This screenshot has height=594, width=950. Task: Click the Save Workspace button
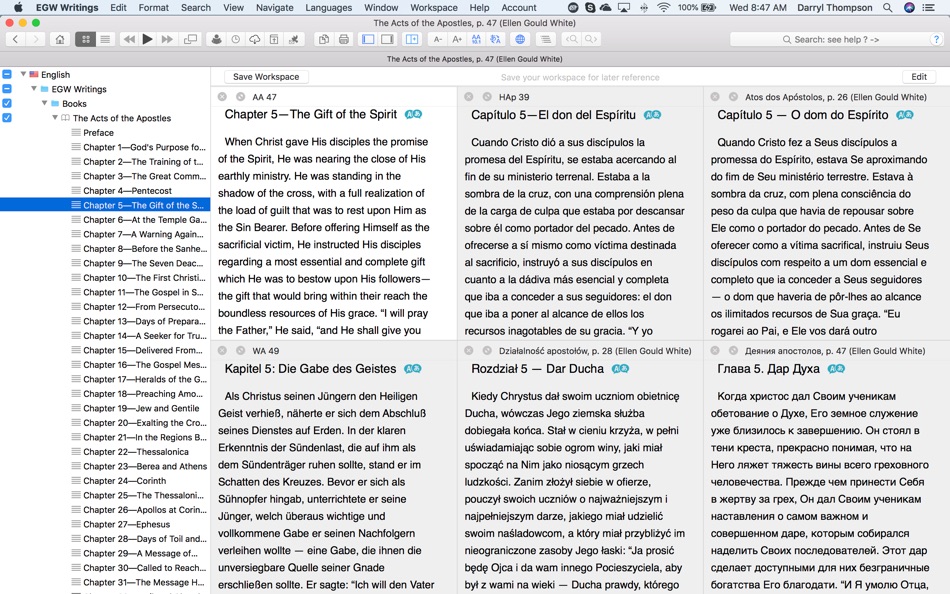[266, 77]
